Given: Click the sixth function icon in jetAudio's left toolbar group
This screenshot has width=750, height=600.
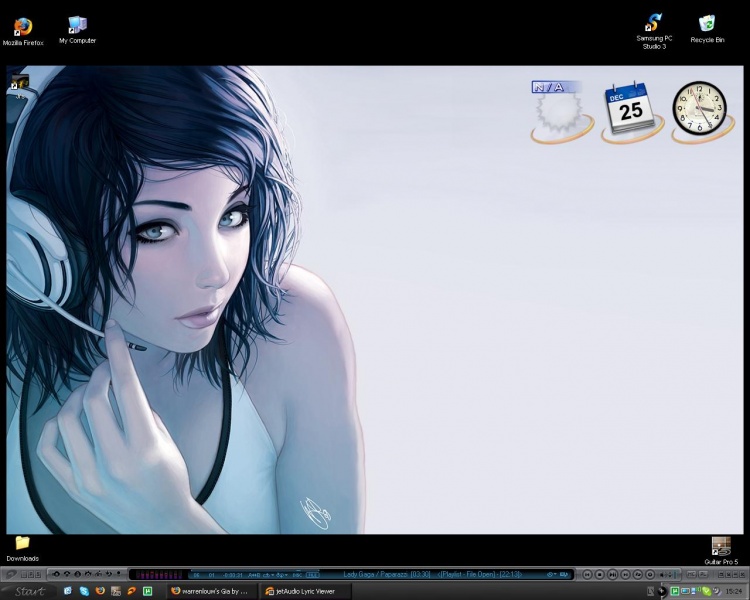Looking at the screenshot, I should pos(109,574).
